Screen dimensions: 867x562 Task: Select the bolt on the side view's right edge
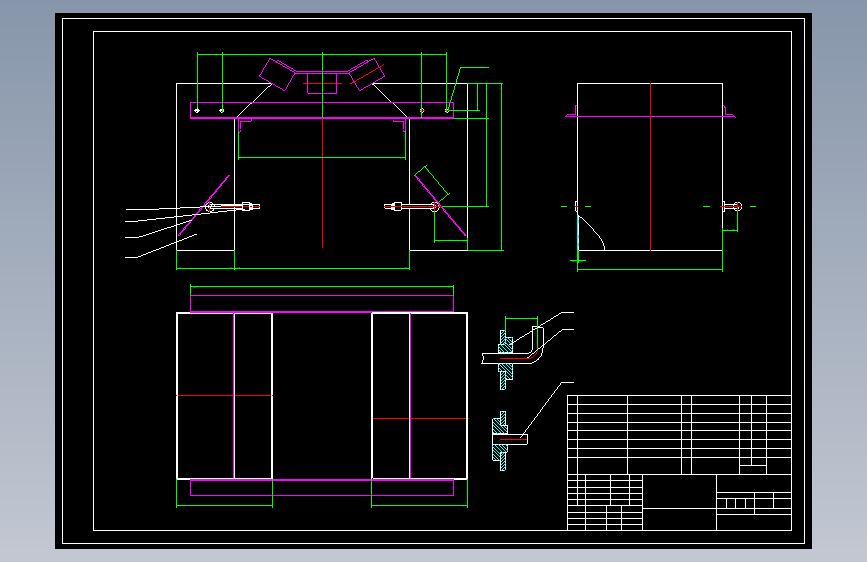732,207
